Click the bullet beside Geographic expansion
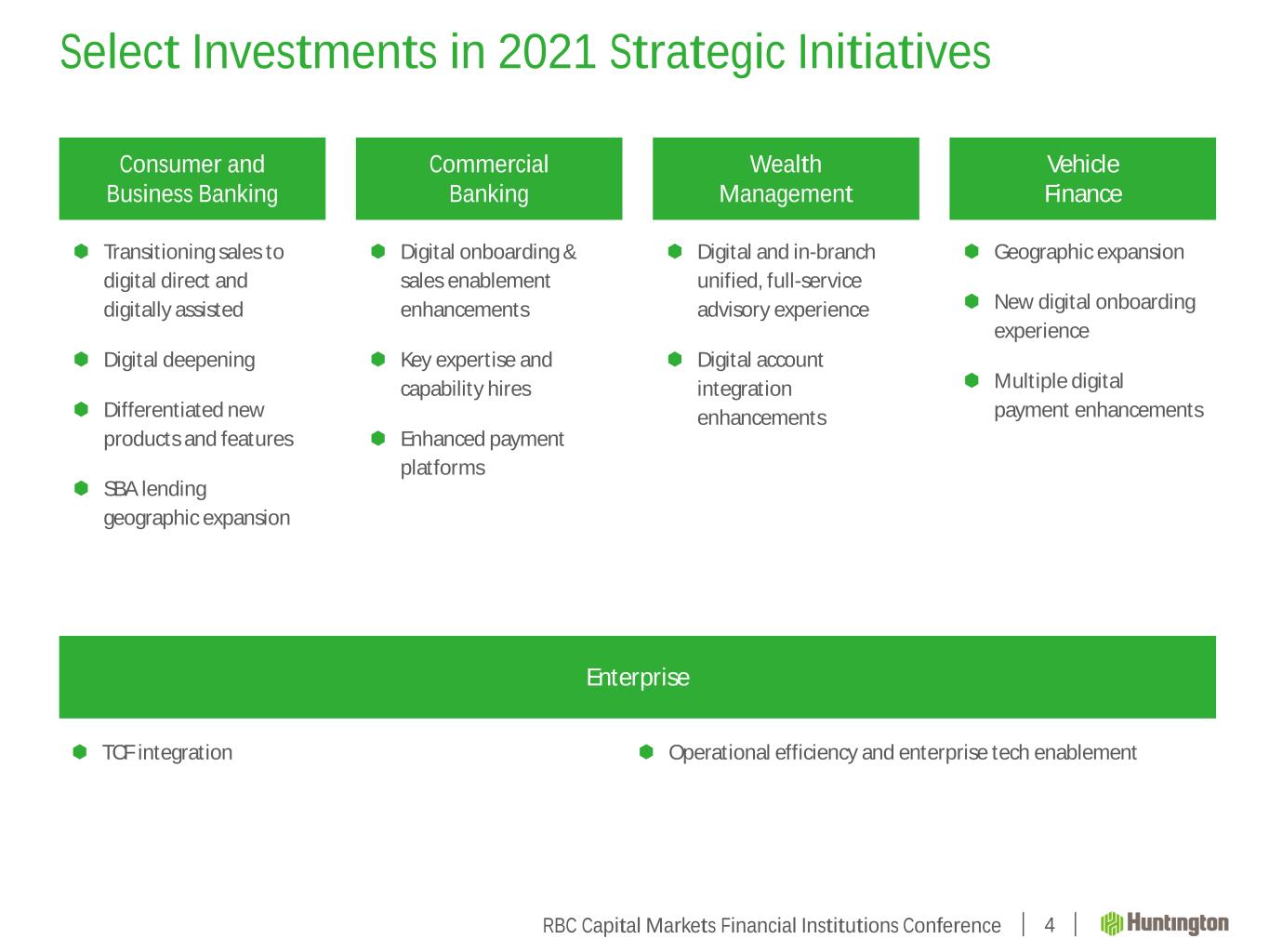 [972, 251]
